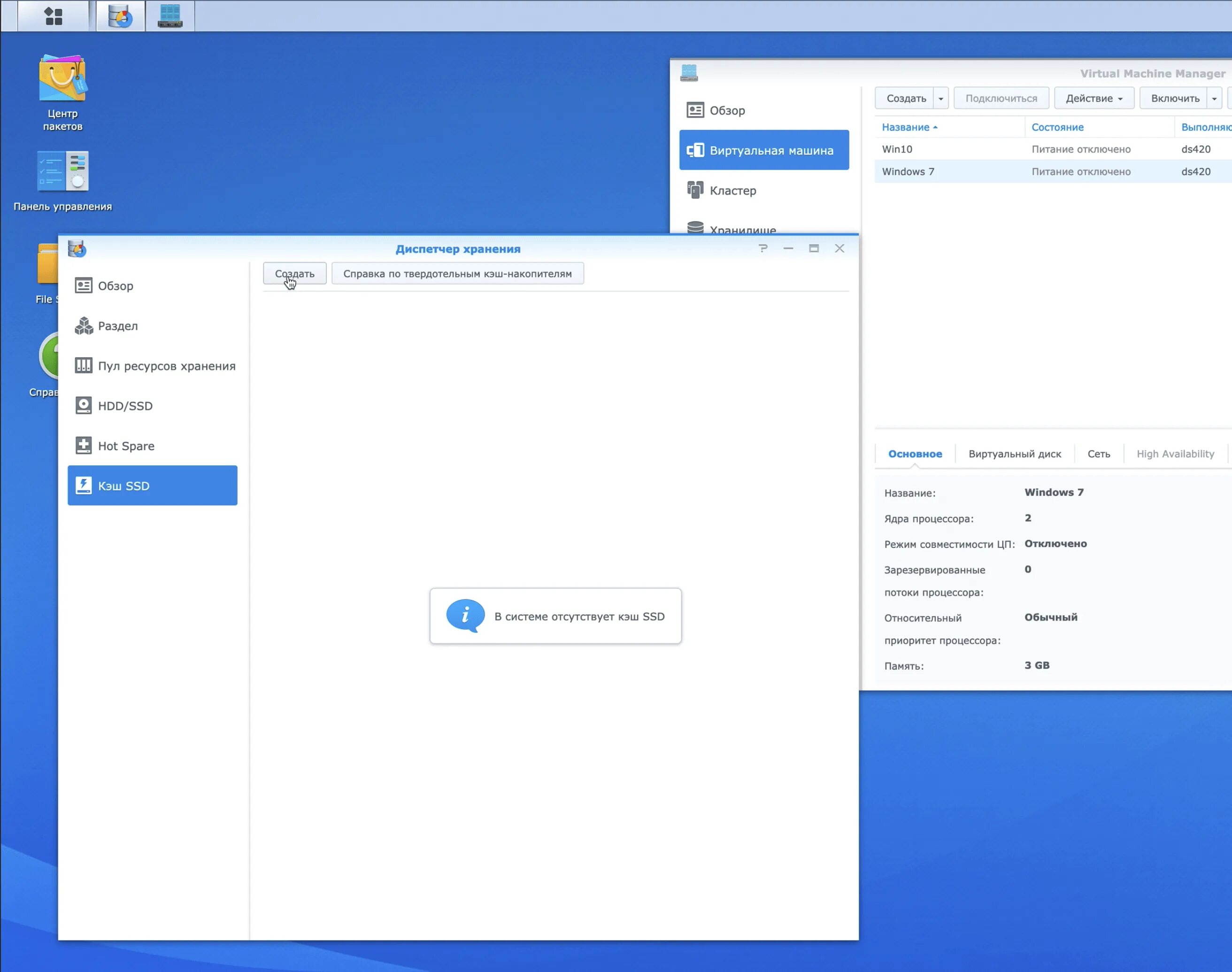
Task: Select the Win10 virtual machine row
Action: (x=949, y=149)
